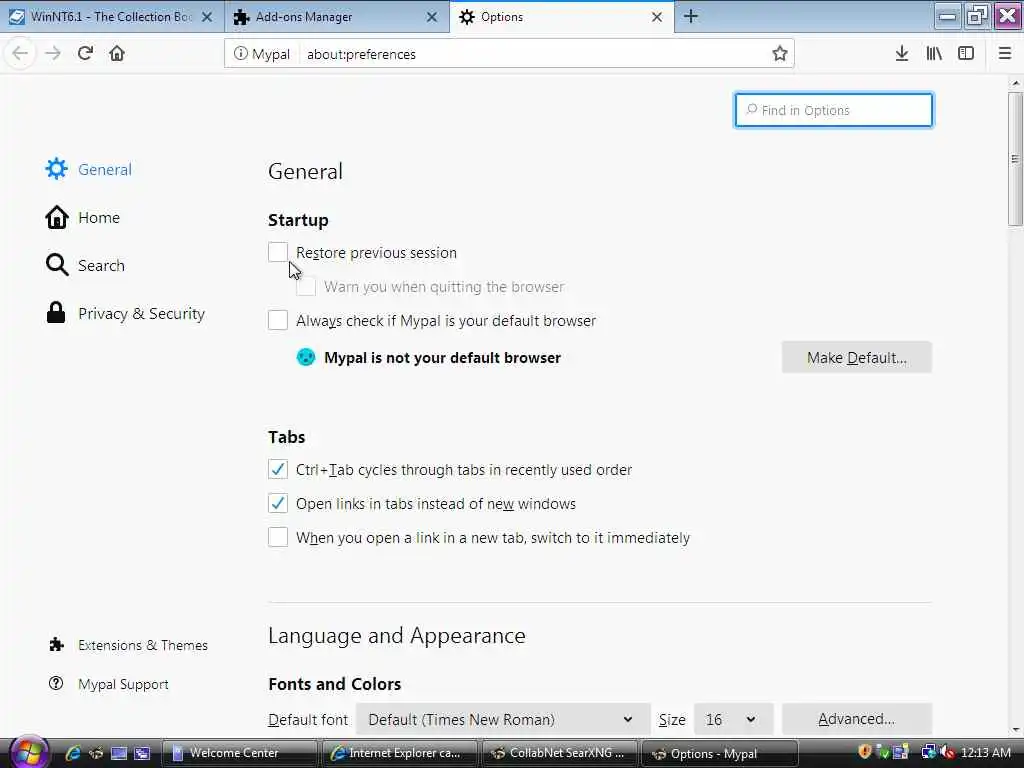Open the Library menu
Image resolution: width=1024 pixels, height=768 pixels.
click(x=934, y=54)
